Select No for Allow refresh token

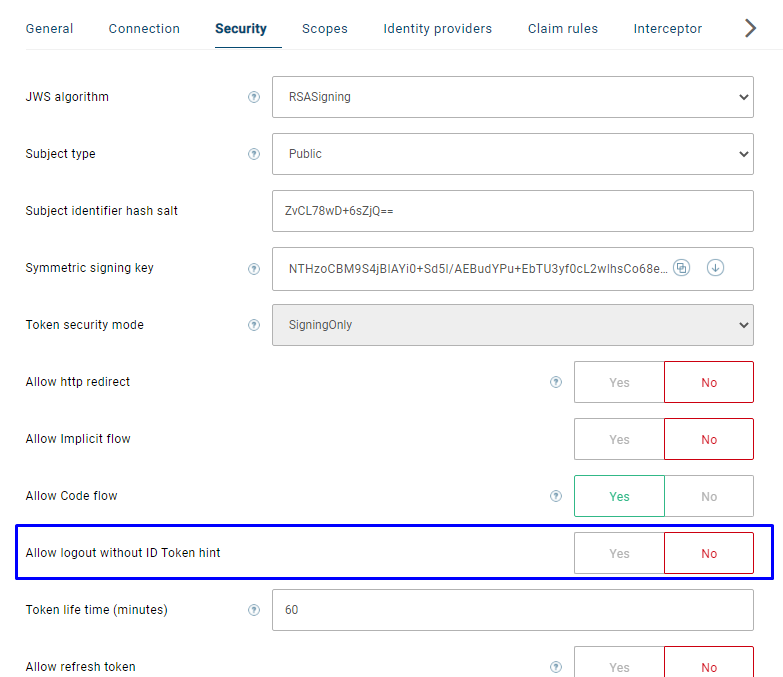[709, 662]
